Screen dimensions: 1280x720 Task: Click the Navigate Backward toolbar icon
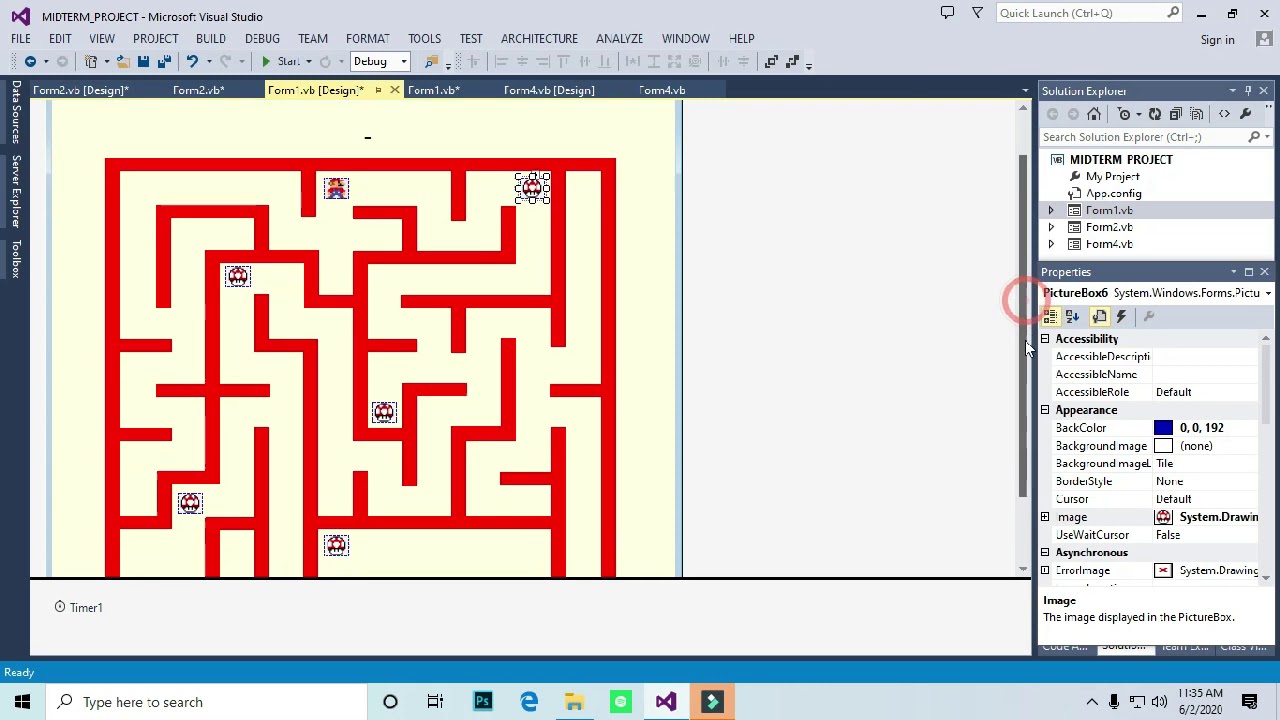(x=30, y=62)
